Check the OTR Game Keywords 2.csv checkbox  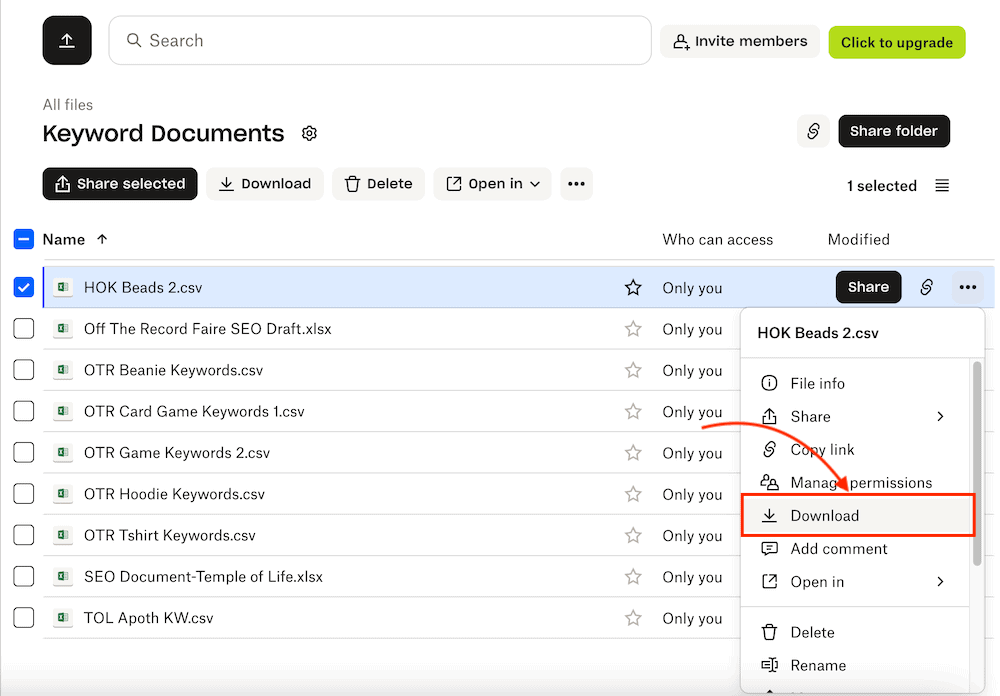pos(24,452)
